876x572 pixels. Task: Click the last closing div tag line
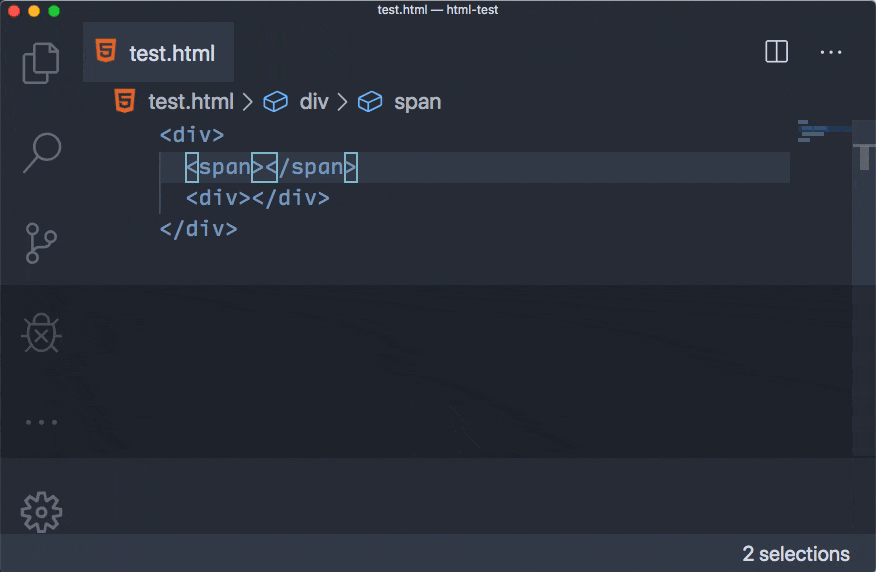pos(198,229)
